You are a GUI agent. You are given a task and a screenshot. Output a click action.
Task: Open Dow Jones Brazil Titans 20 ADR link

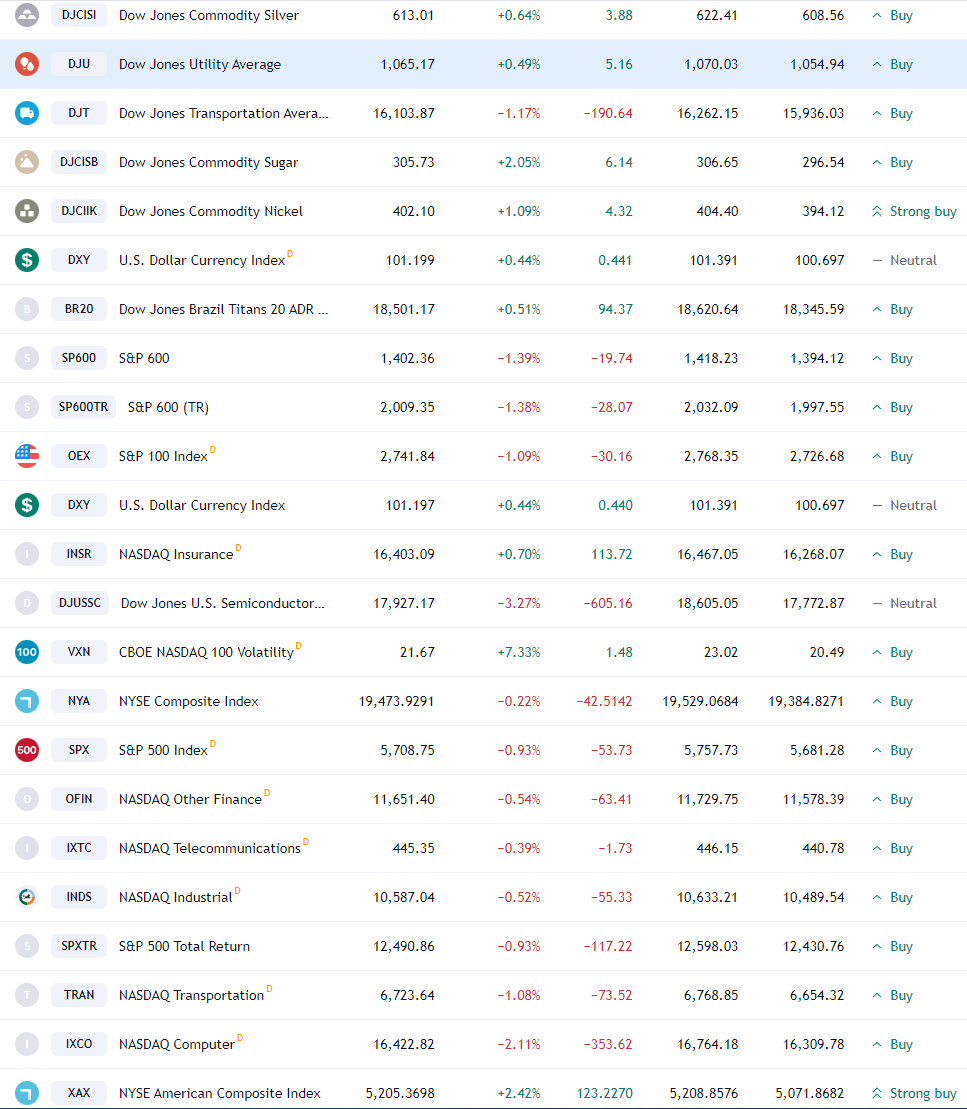point(224,309)
